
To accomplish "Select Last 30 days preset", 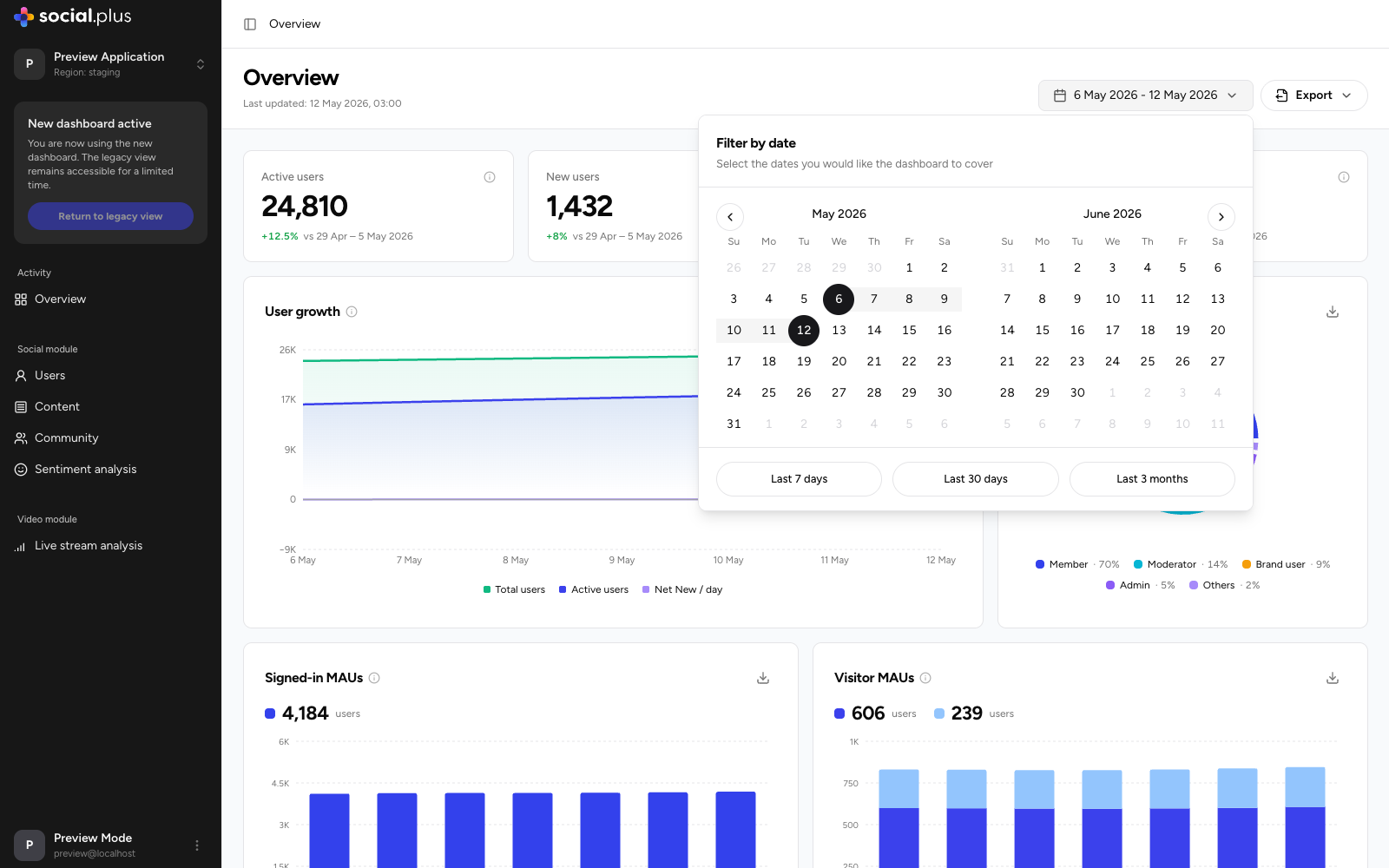I will [976, 479].
